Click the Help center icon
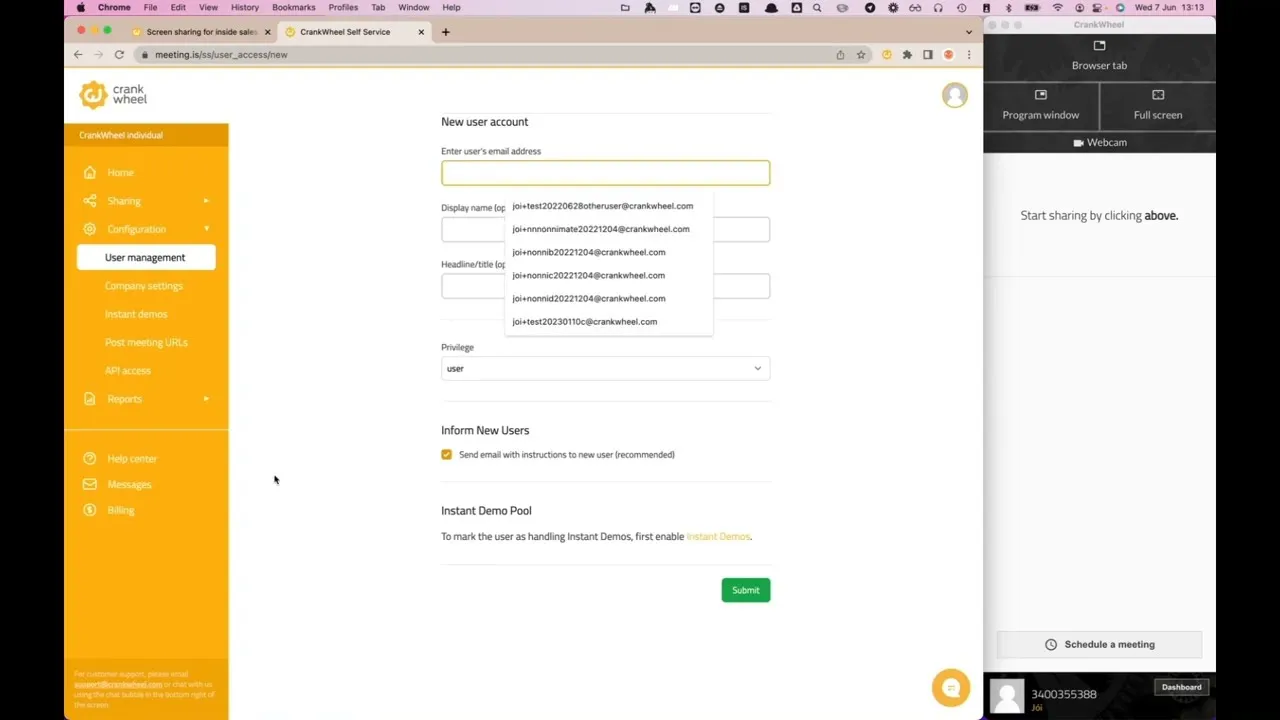Image resolution: width=1280 pixels, height=720 pixels. coord(90,459)
